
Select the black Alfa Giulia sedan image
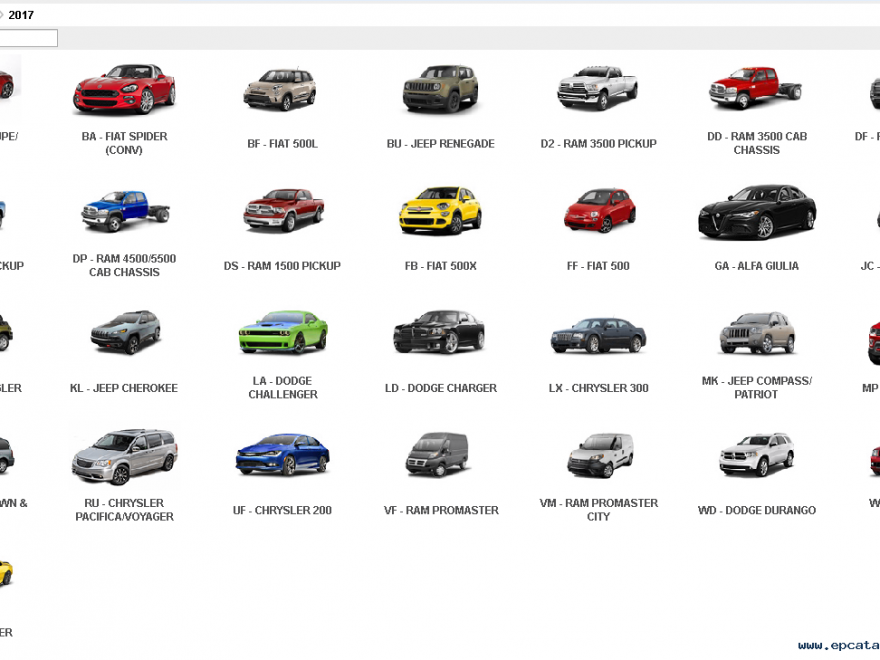[756, 211]
